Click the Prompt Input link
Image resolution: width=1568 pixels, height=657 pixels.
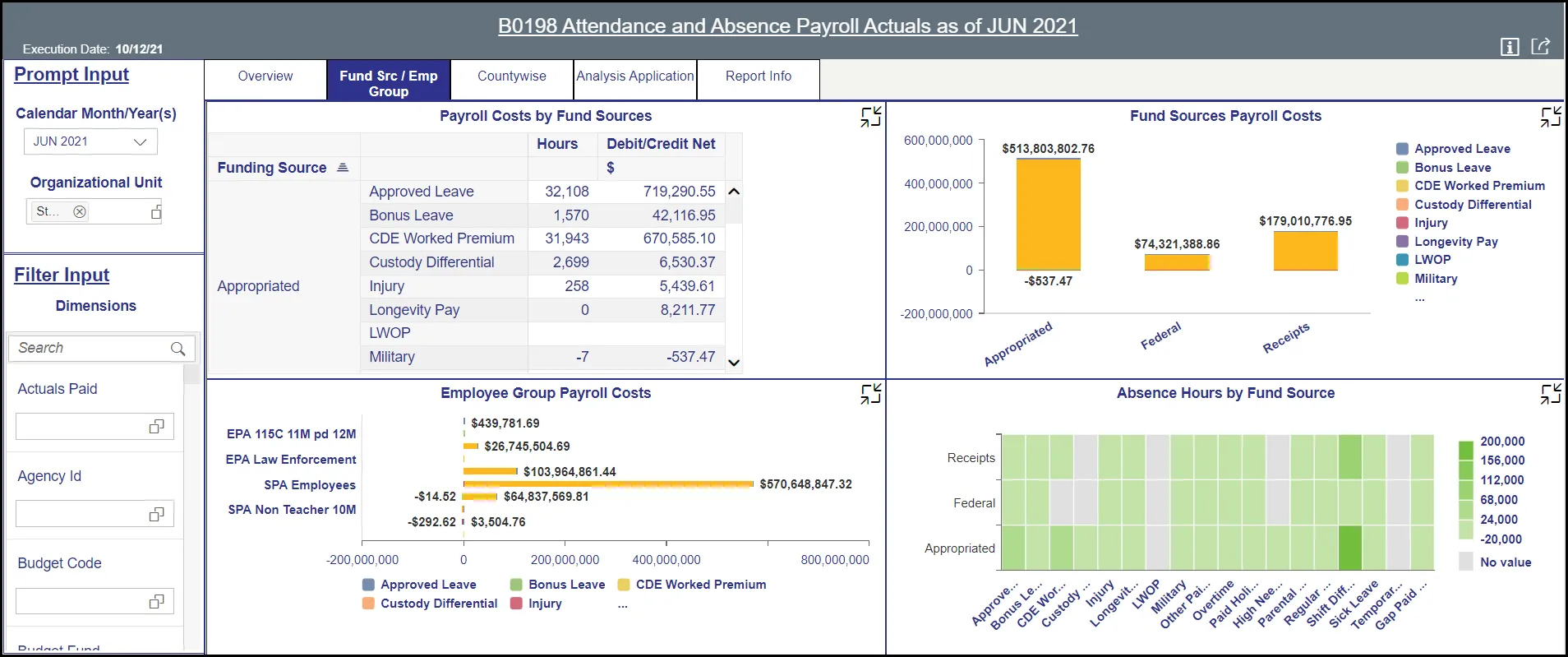(71, 74)
